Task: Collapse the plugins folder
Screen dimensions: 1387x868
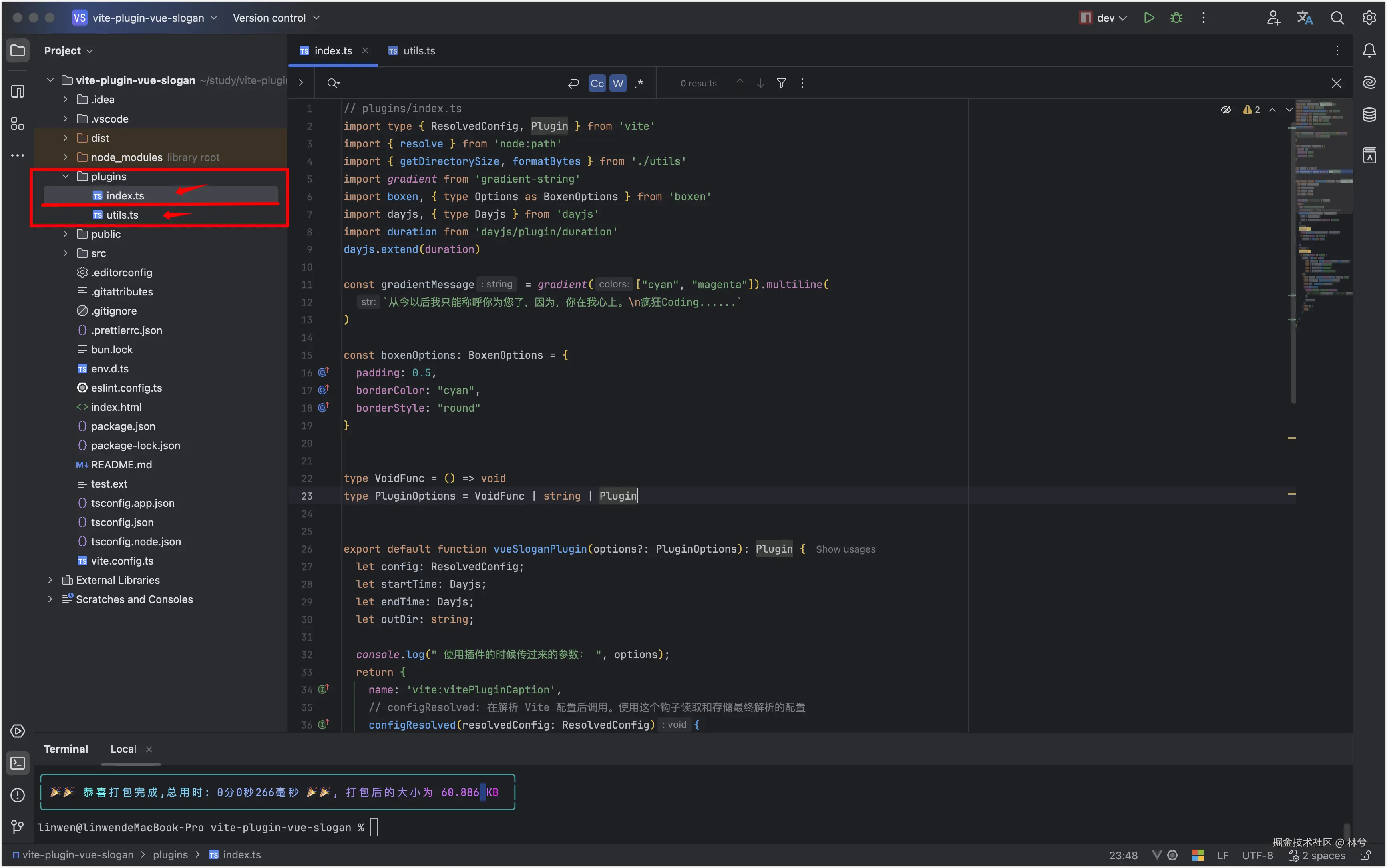Action: click(x=65, y=176)
